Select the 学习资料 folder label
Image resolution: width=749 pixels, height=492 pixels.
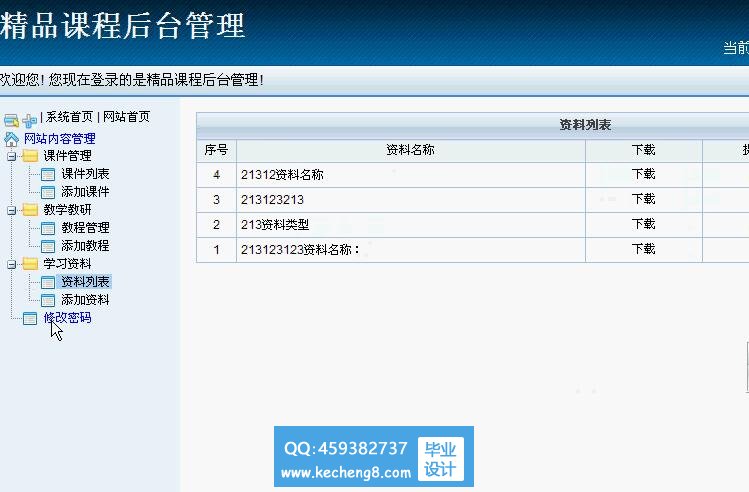[67, 264]
